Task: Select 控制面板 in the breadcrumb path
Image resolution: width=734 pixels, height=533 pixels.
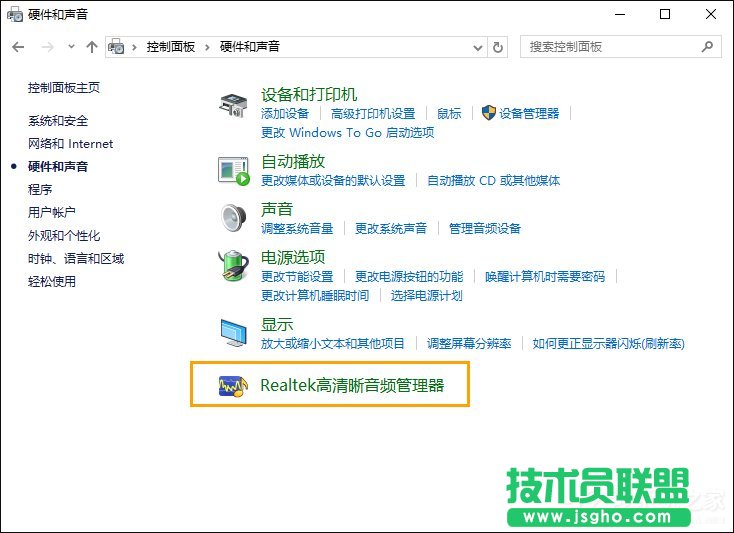Action: (x=170, y=46)
